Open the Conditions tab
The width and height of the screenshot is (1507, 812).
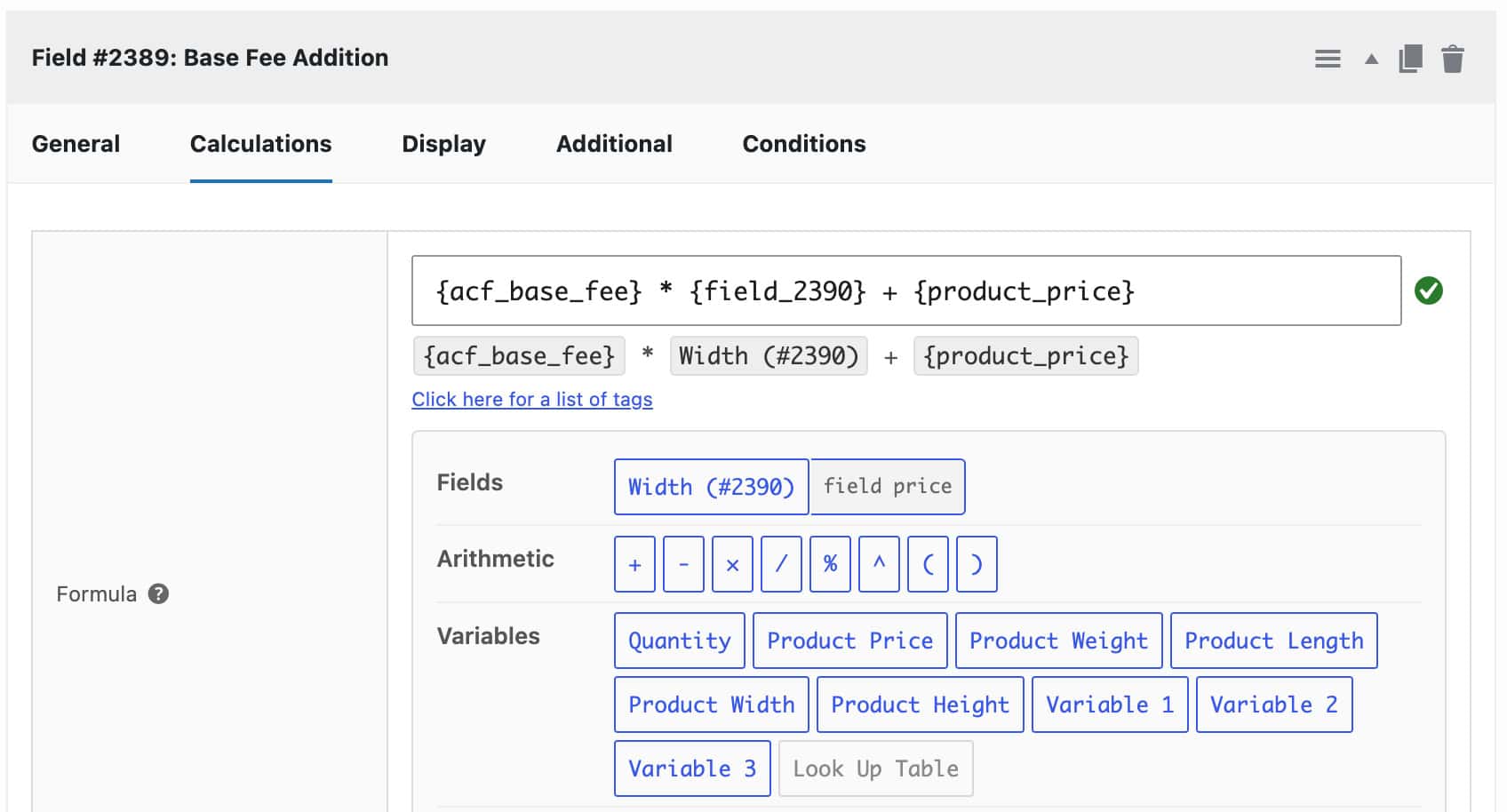coord(804,144)
